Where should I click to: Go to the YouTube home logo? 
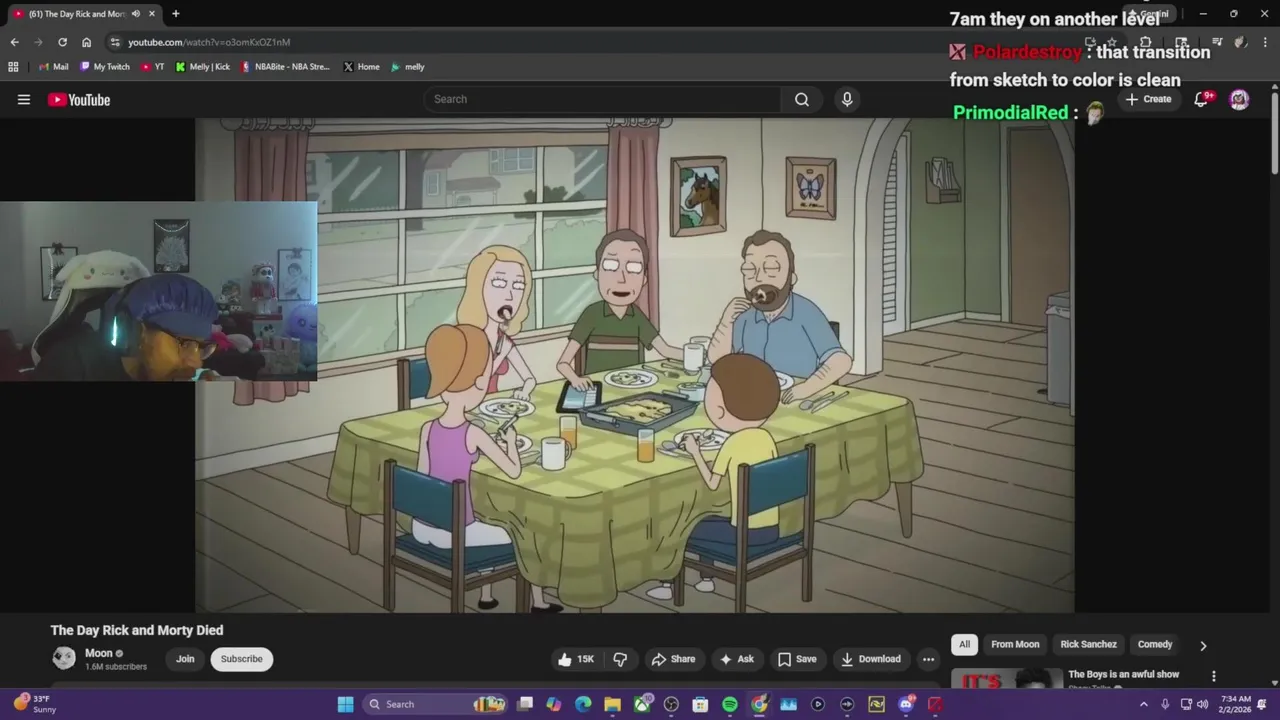pos(79,99)
